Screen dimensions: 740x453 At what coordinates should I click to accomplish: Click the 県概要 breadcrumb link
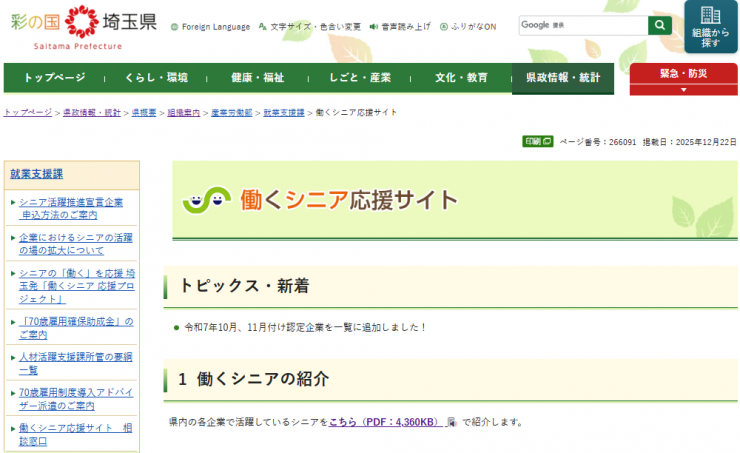(144, 113)
